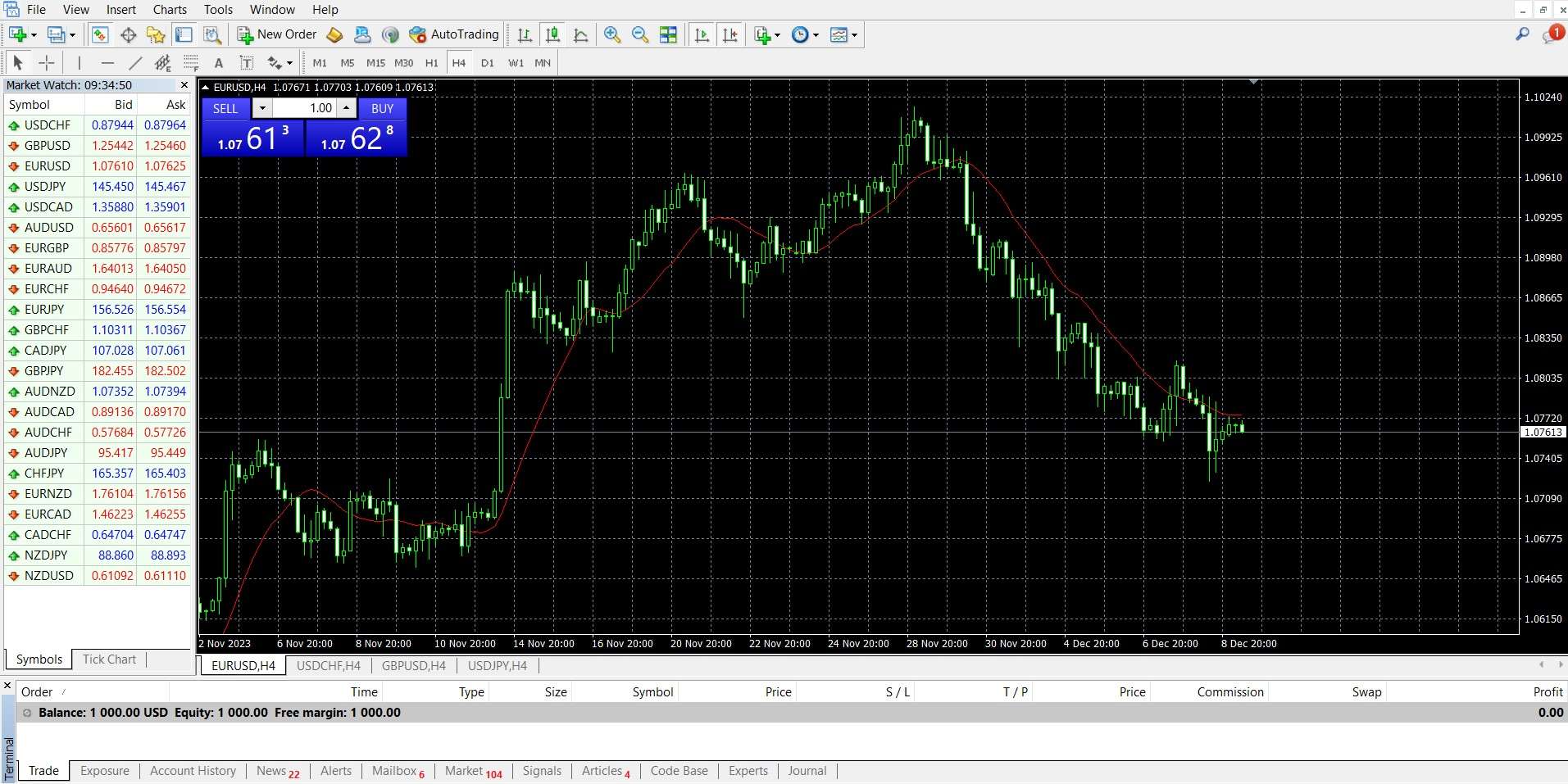Open the Signals radio-wave icon

pyautogui.click(x=391, y=34)
